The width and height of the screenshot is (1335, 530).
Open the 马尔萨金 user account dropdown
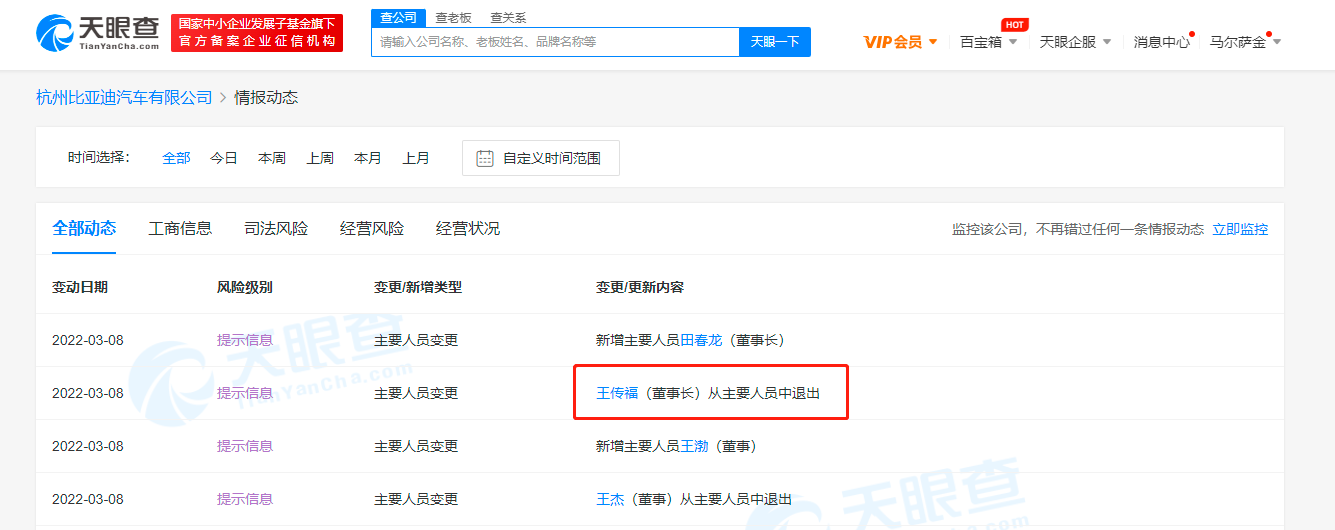[1245, 42]
